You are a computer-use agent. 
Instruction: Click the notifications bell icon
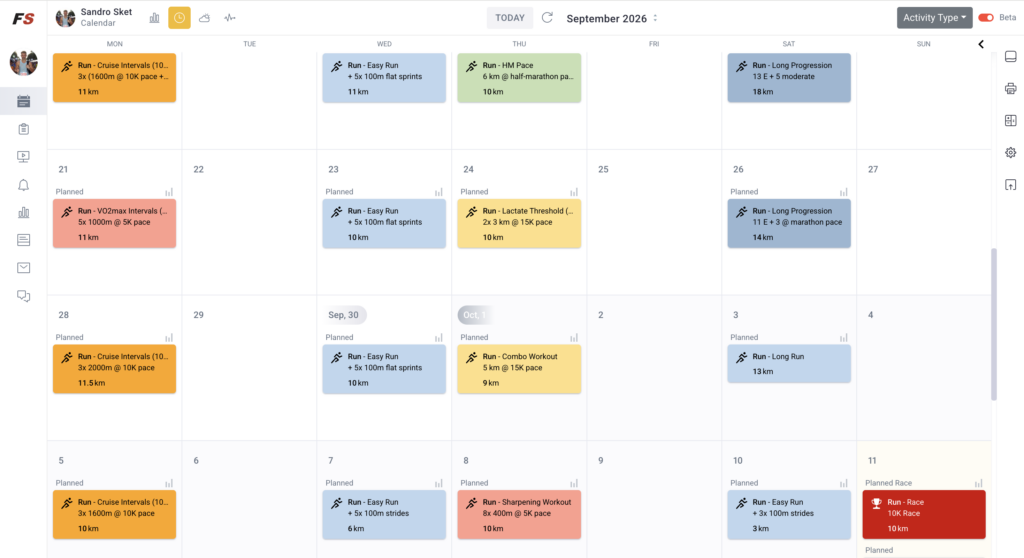pos(24,185)
